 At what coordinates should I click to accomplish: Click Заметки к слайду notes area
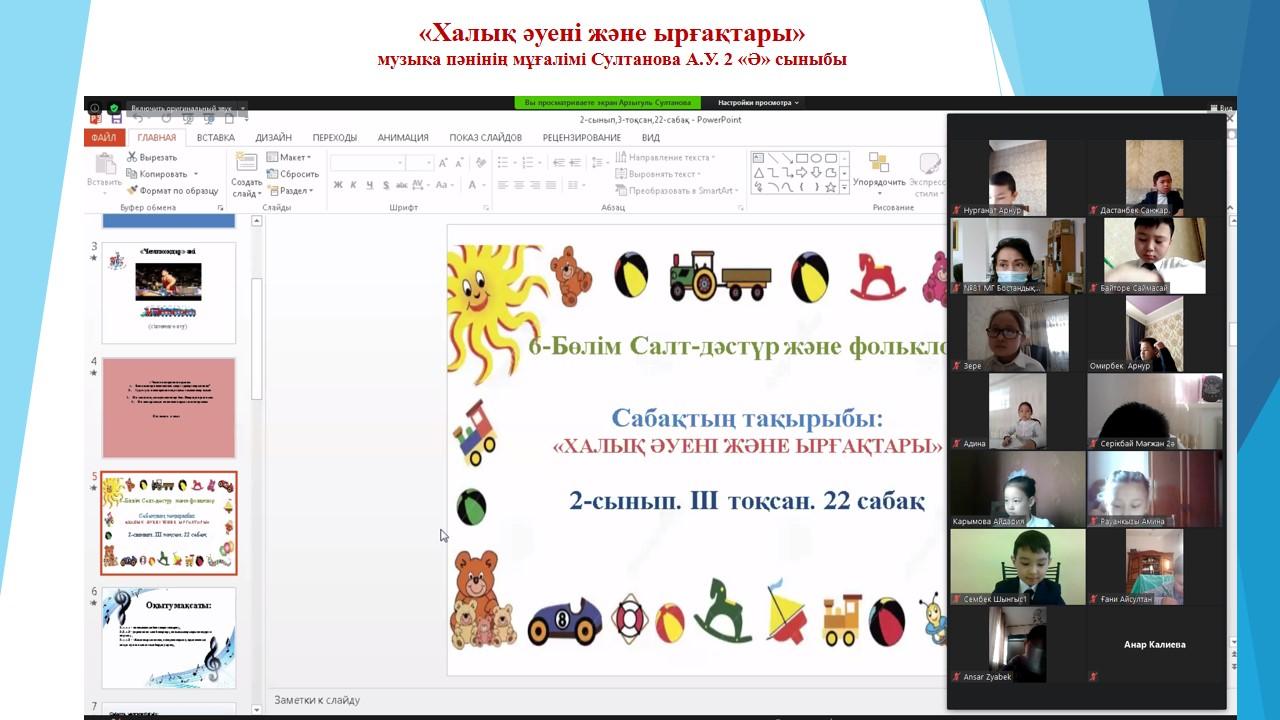coord(600,700)
